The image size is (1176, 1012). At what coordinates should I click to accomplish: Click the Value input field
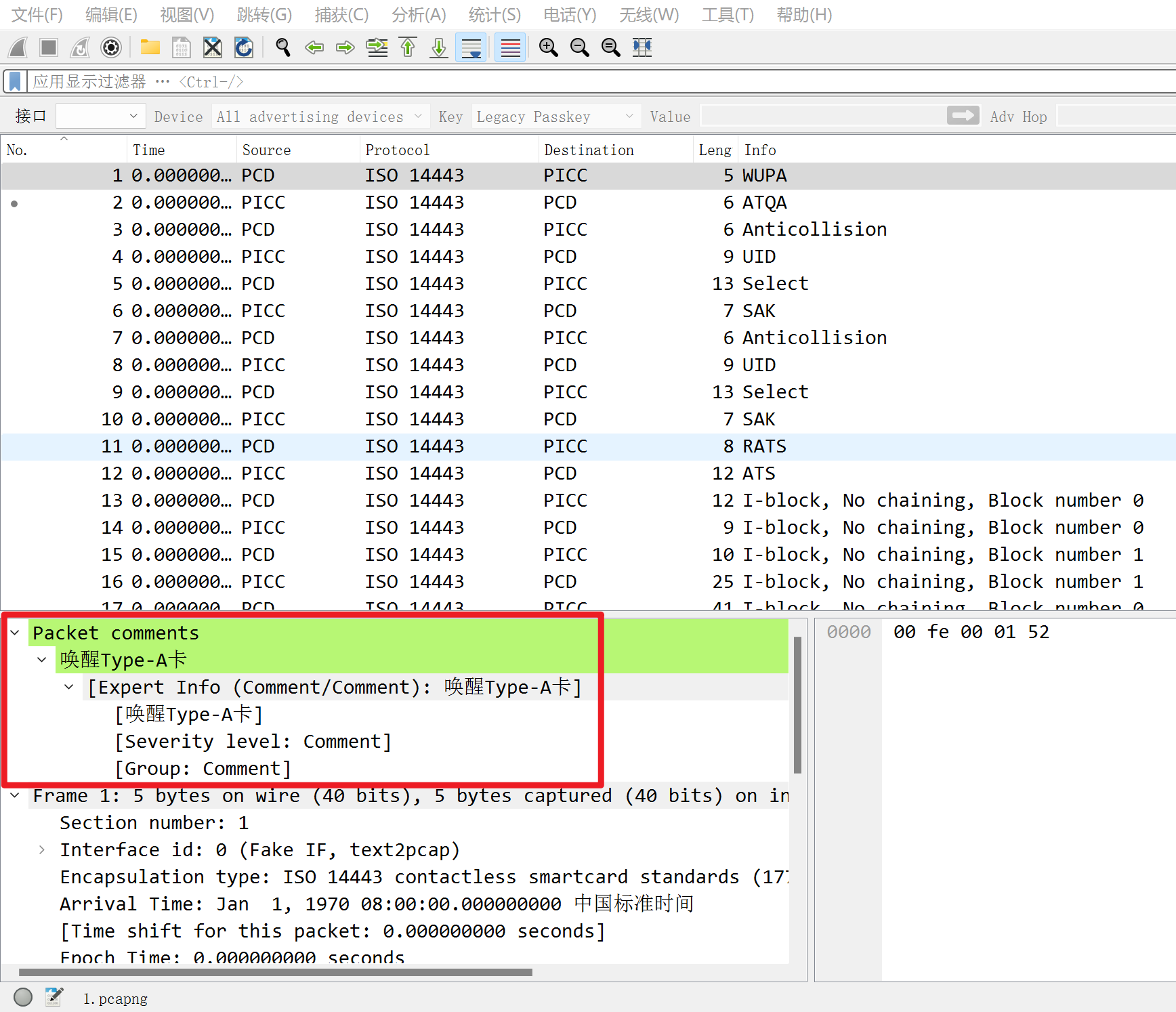[823, 117]
